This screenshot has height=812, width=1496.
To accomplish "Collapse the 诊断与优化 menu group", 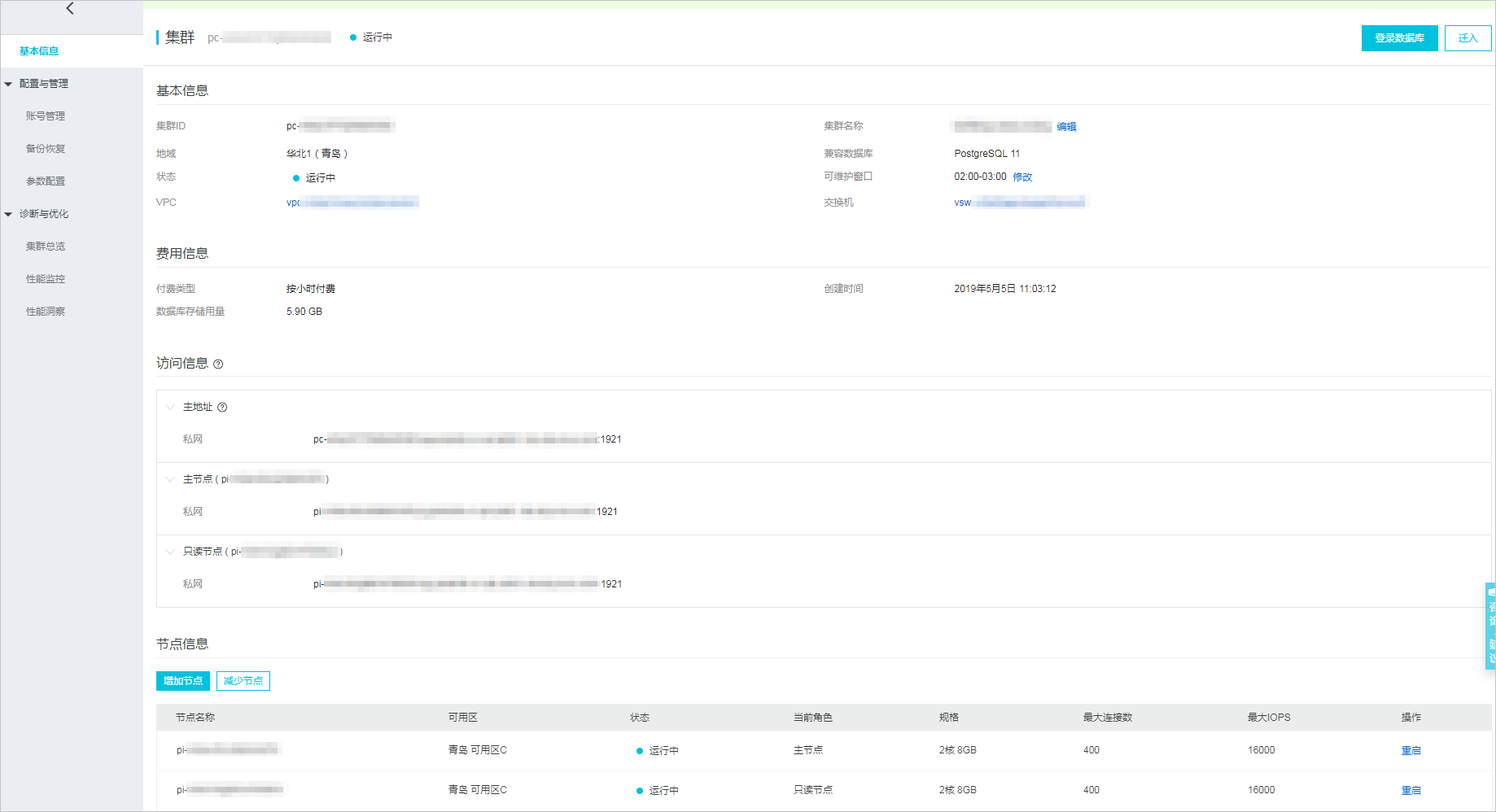I will pyautogui.click(x=8, y=214).
